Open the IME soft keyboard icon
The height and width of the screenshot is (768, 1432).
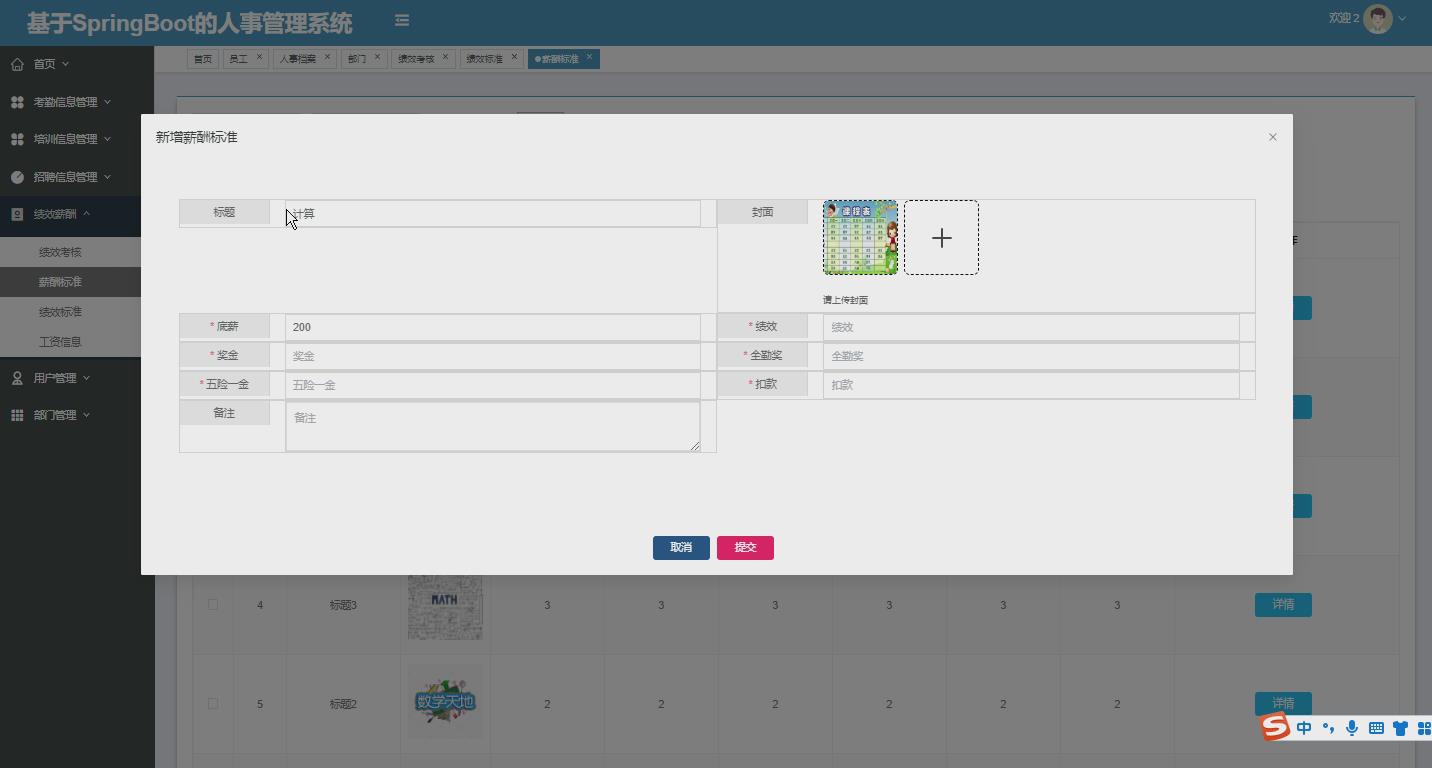1376,728
